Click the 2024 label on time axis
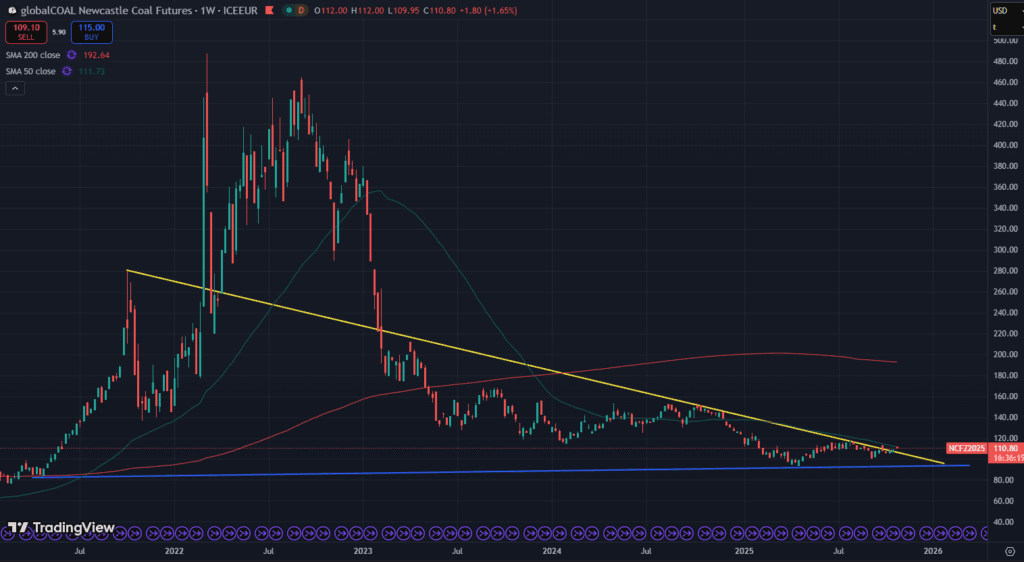 pyautogui.click(x=551, y=551)
